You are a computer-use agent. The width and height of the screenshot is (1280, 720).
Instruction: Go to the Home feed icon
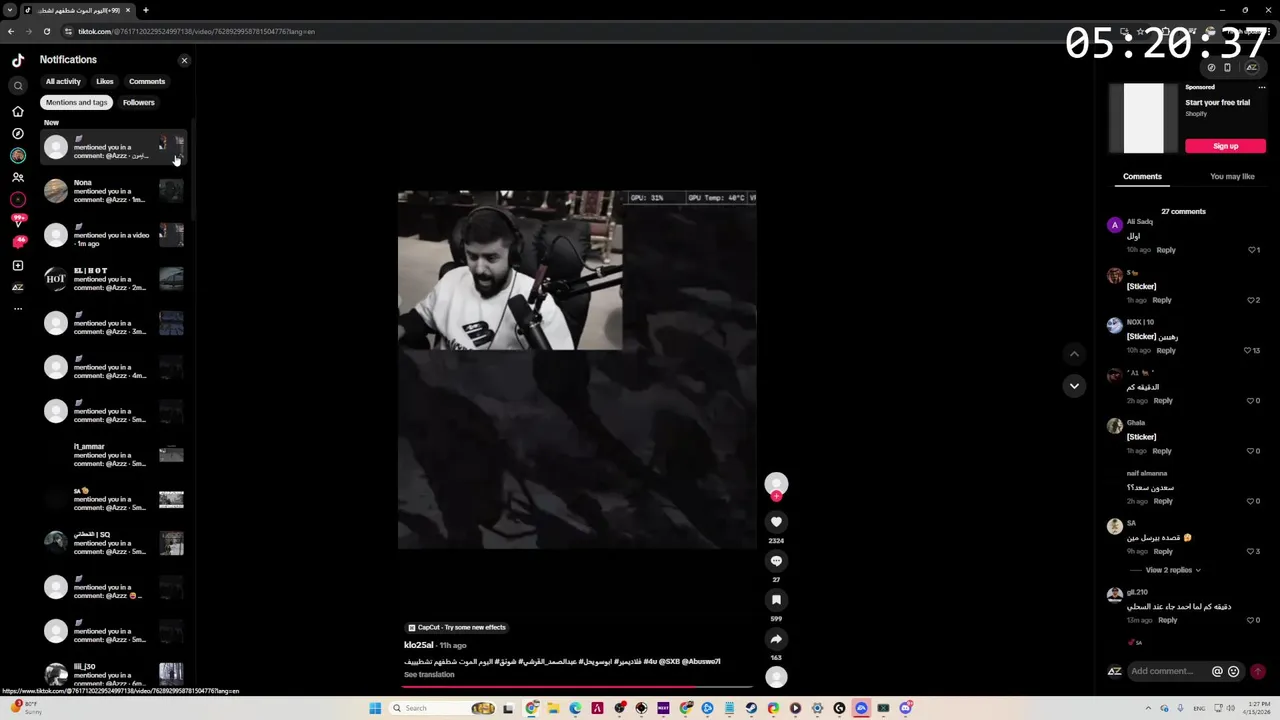18,111
